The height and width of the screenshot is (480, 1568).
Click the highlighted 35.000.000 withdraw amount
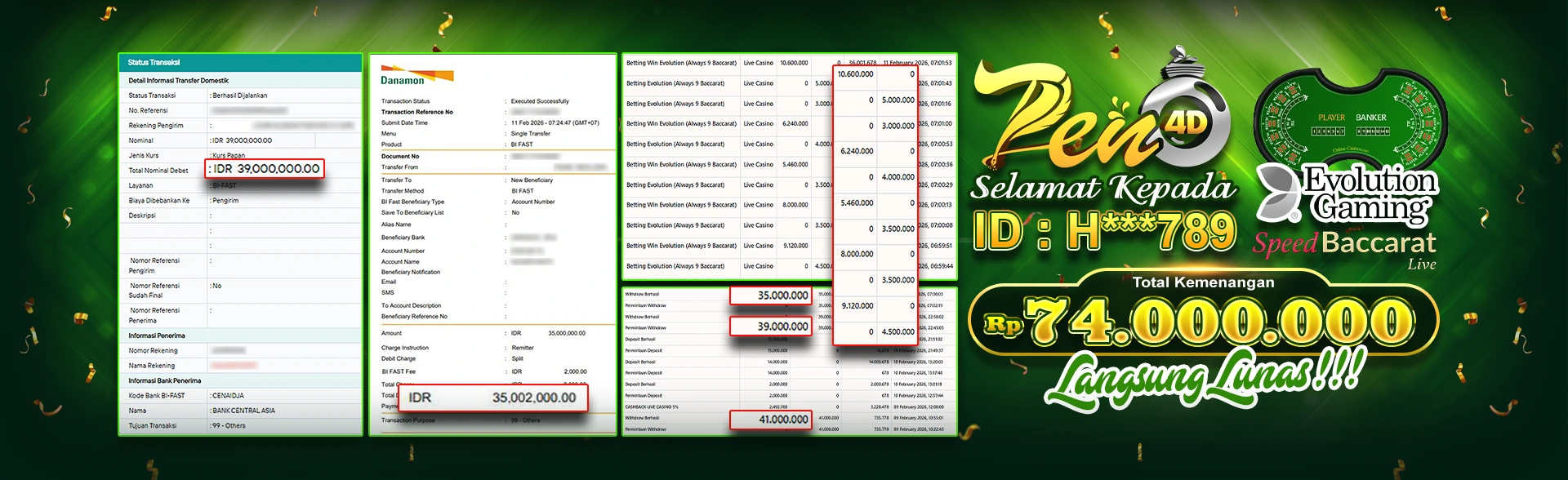[770, 296]
